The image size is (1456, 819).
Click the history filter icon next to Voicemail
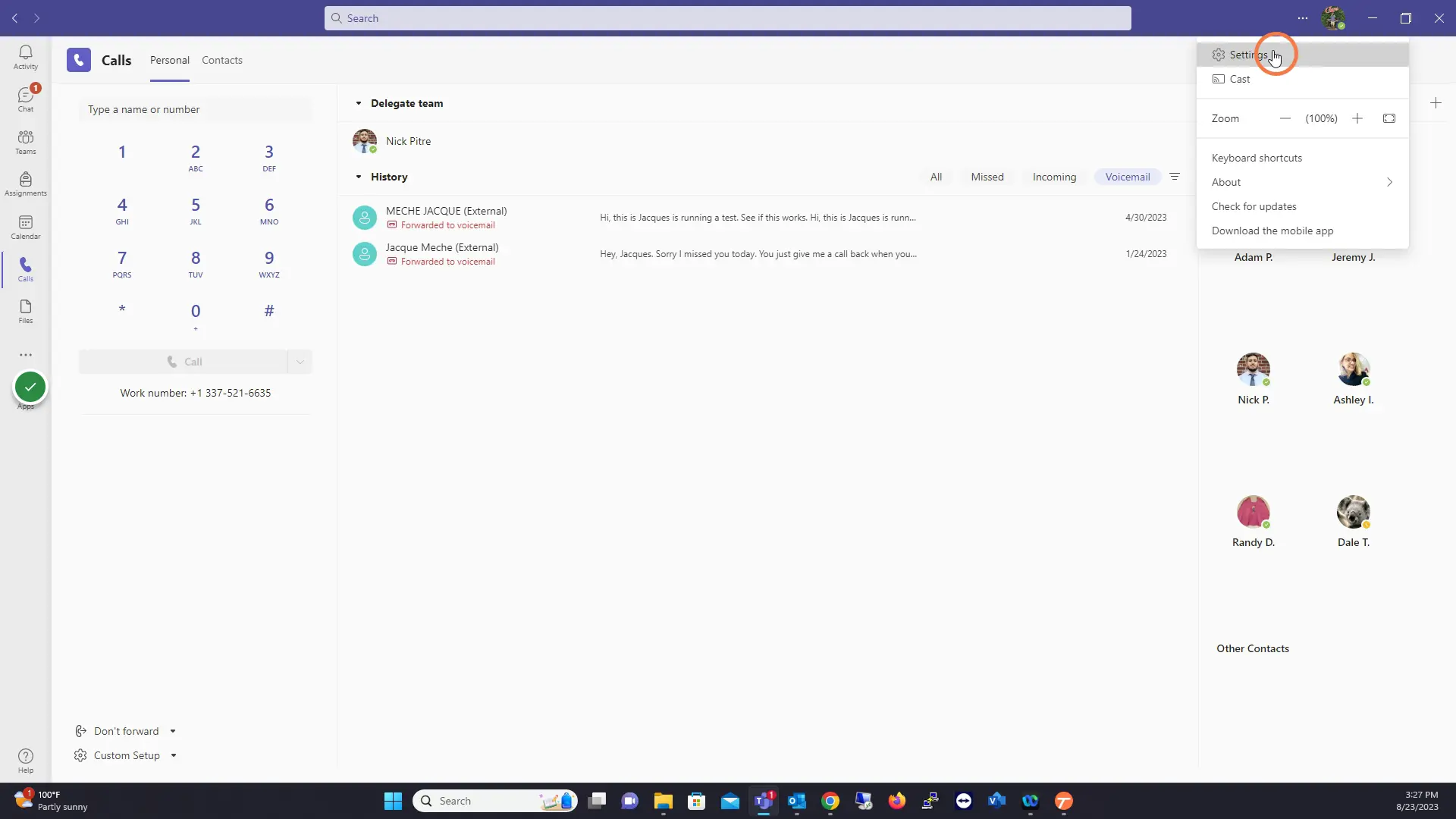point(1175,177)
